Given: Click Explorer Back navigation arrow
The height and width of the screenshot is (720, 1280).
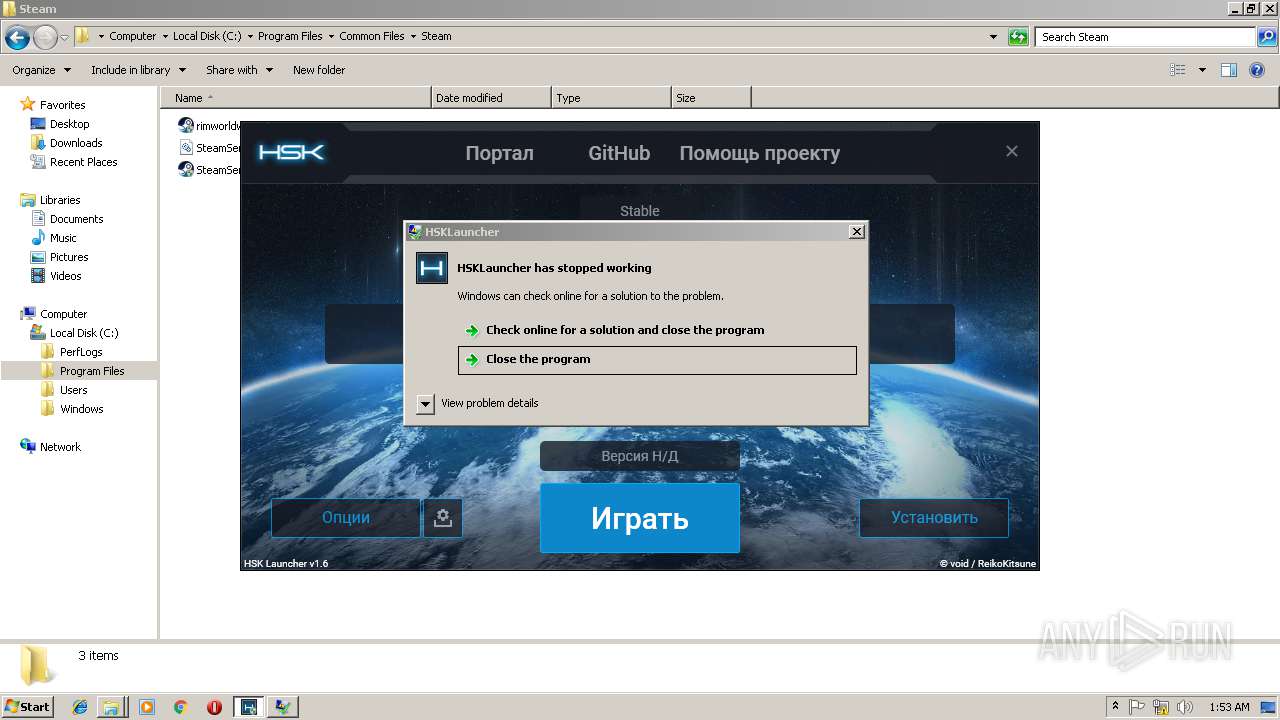Looking at the screenshot, I should (x=17, y=37).
